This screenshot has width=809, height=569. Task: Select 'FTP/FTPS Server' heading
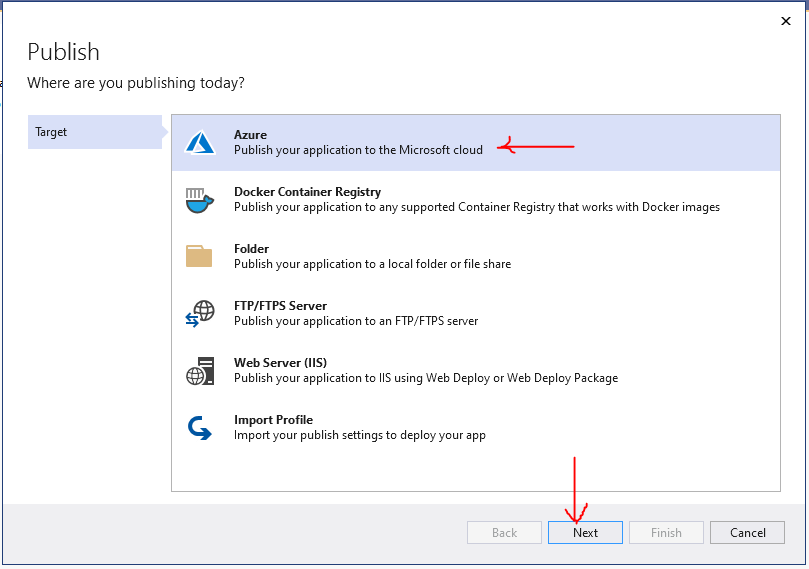tap(281, 306)
